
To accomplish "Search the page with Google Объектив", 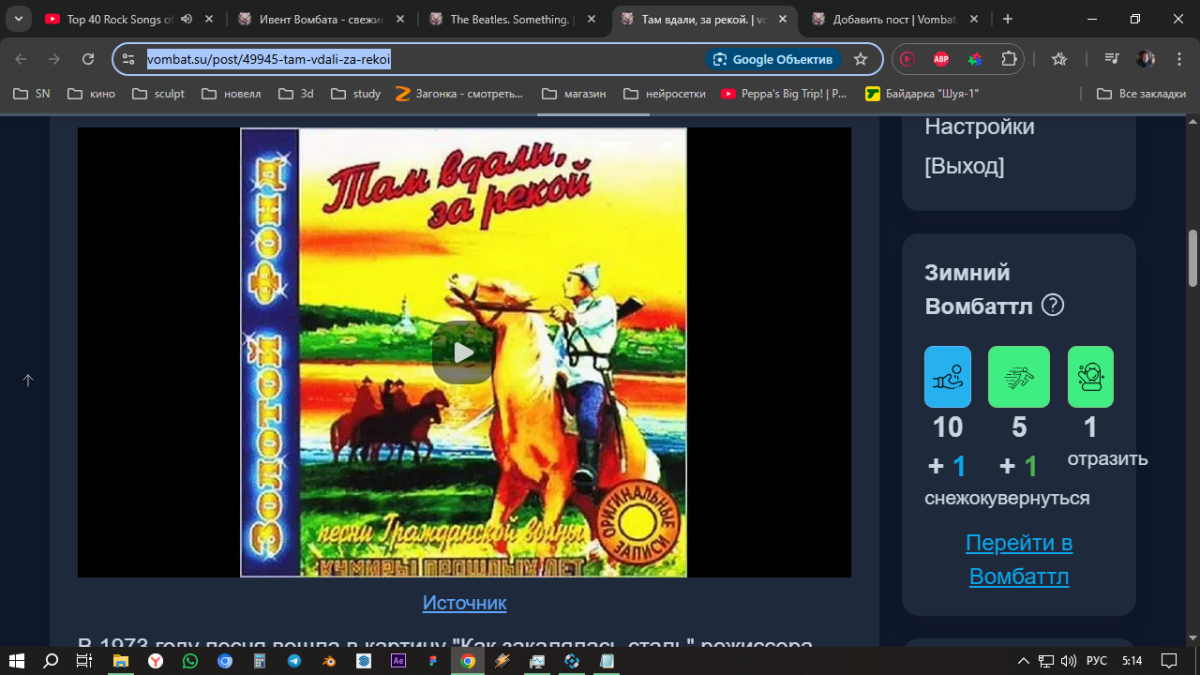I will coord(773,59).
